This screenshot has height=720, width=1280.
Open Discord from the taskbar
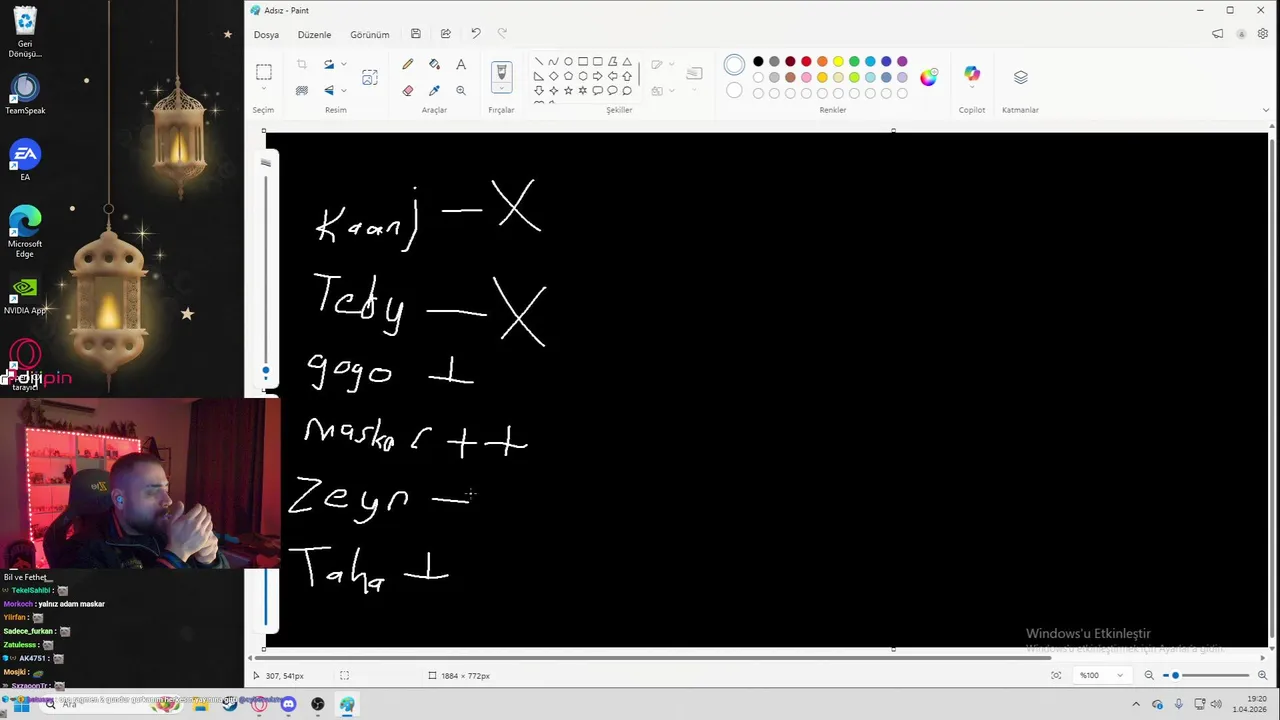click(x=288, y=704)
